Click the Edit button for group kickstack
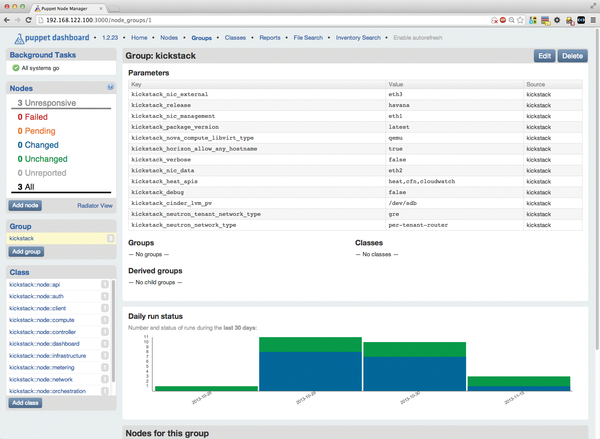Image resolution: width=600 pixels, height=439 pixels. click(544, 56)
